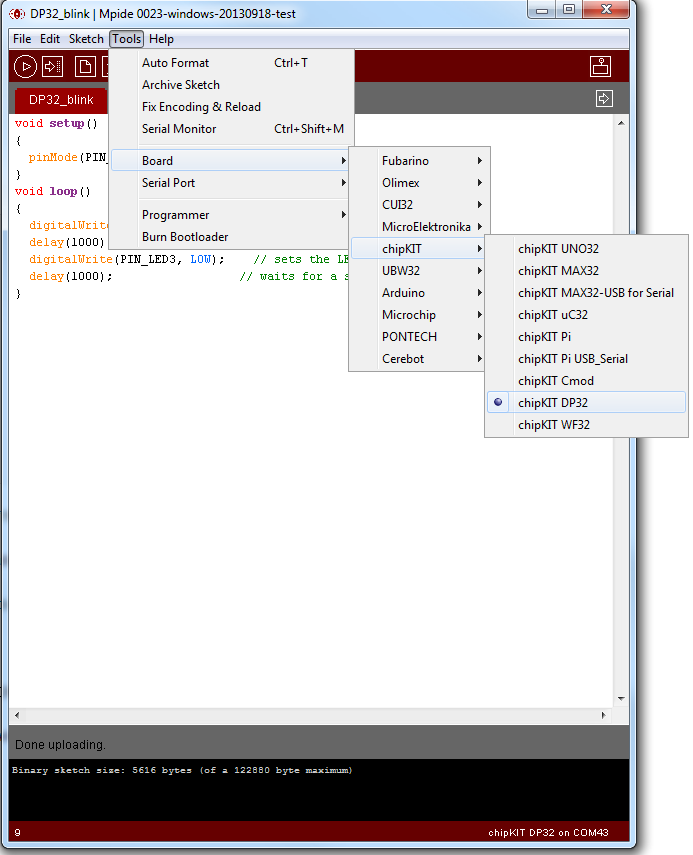This screenshot has width=693, height=855.
Task: Click the editor scrollbar down arrow
Action: (621, 698)
